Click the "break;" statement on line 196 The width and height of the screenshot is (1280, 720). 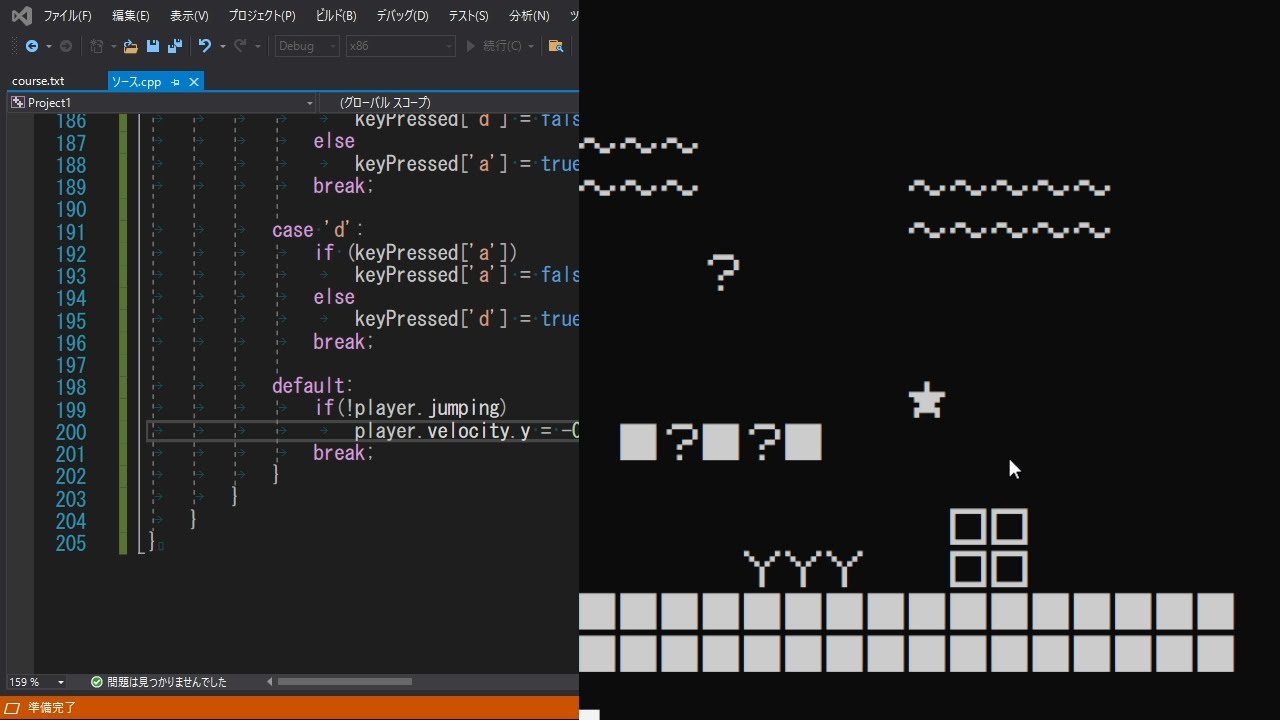[x=344, y=342]
